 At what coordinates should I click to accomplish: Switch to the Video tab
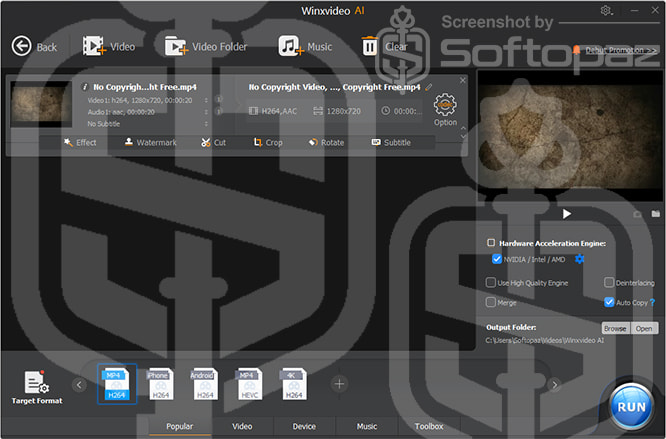pyautogui.click(x=242, y=426)
